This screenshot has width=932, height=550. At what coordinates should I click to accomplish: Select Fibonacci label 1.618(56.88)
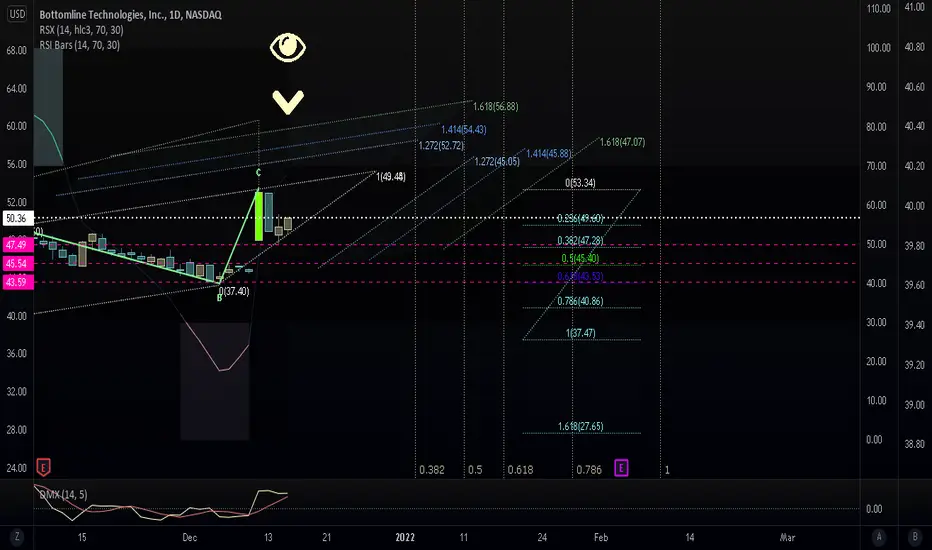(x=495, y=106)
